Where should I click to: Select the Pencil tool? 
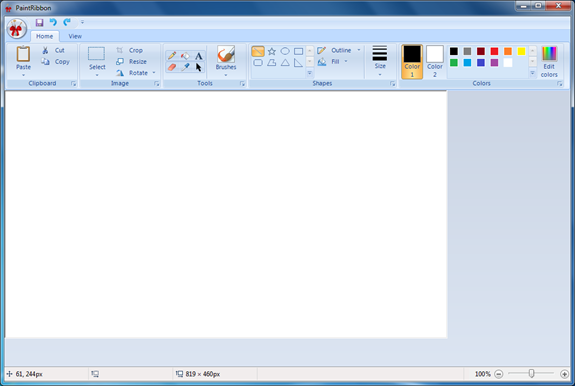[172, 56]
